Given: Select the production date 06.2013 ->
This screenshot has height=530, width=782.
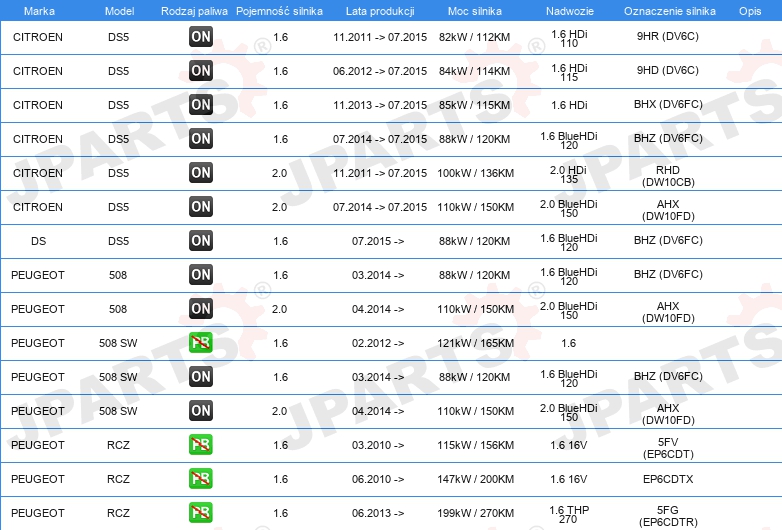Looking at the screenshot, I should (x=378, y=513).
